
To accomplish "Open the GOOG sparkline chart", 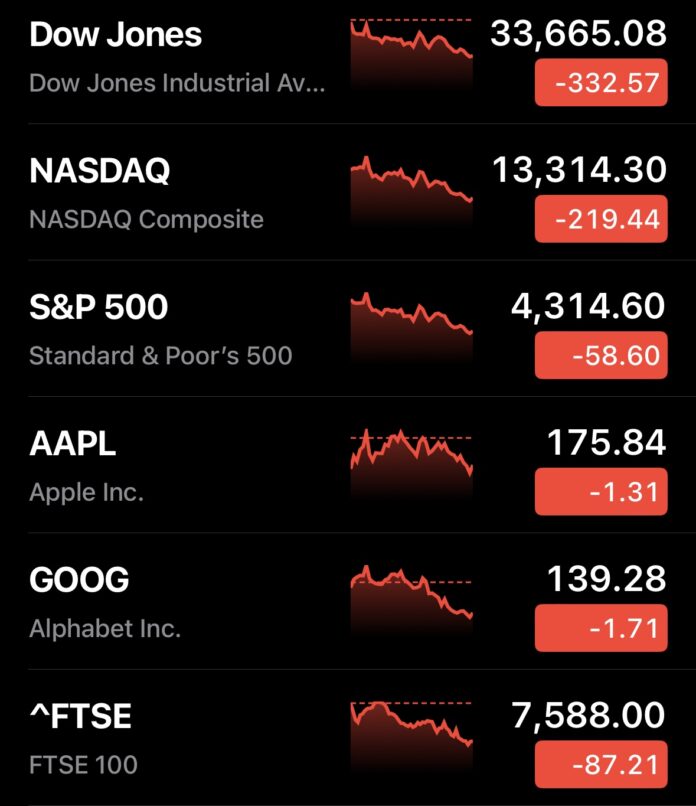I will coord(411,599).
